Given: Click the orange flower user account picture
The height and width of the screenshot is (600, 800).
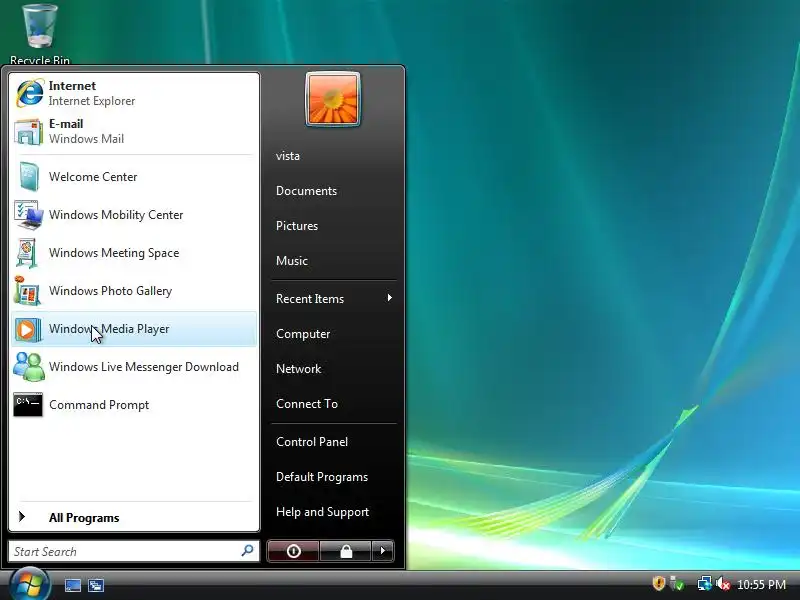Looking at the screenshot, I should point(333,99).
